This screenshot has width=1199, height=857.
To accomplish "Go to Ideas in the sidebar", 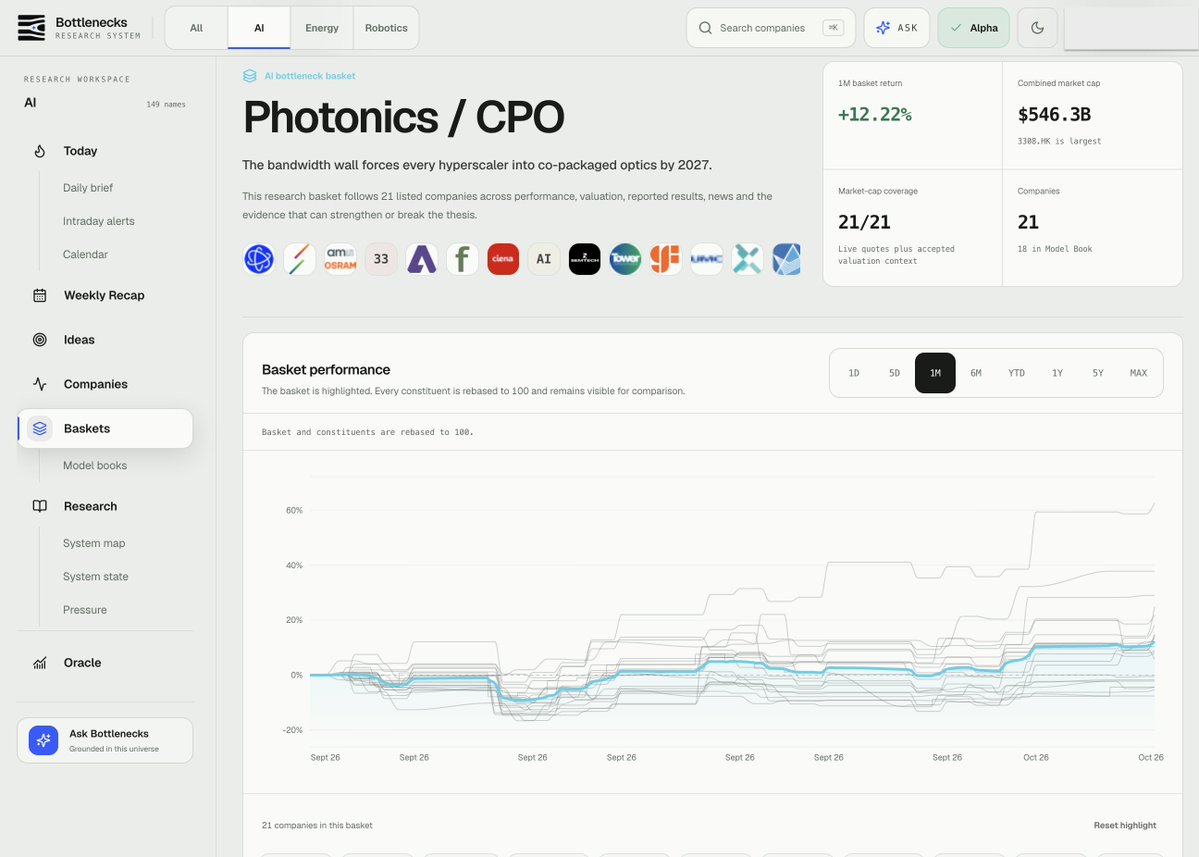I will [105, 339].
